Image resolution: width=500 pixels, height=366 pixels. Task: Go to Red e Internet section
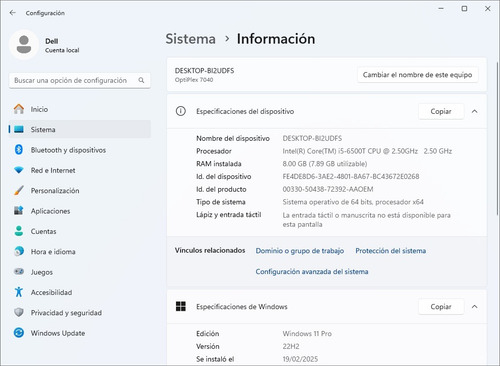click(x=80, y=170)
